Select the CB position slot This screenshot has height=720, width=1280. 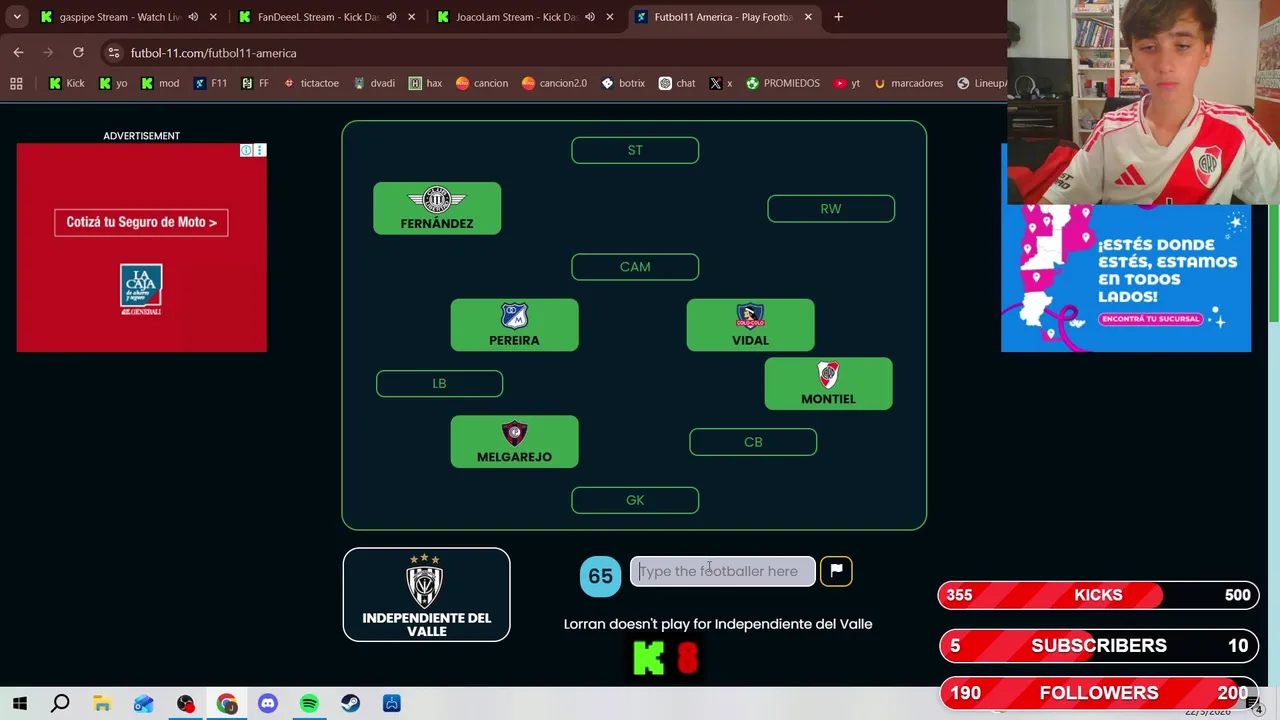753,442
